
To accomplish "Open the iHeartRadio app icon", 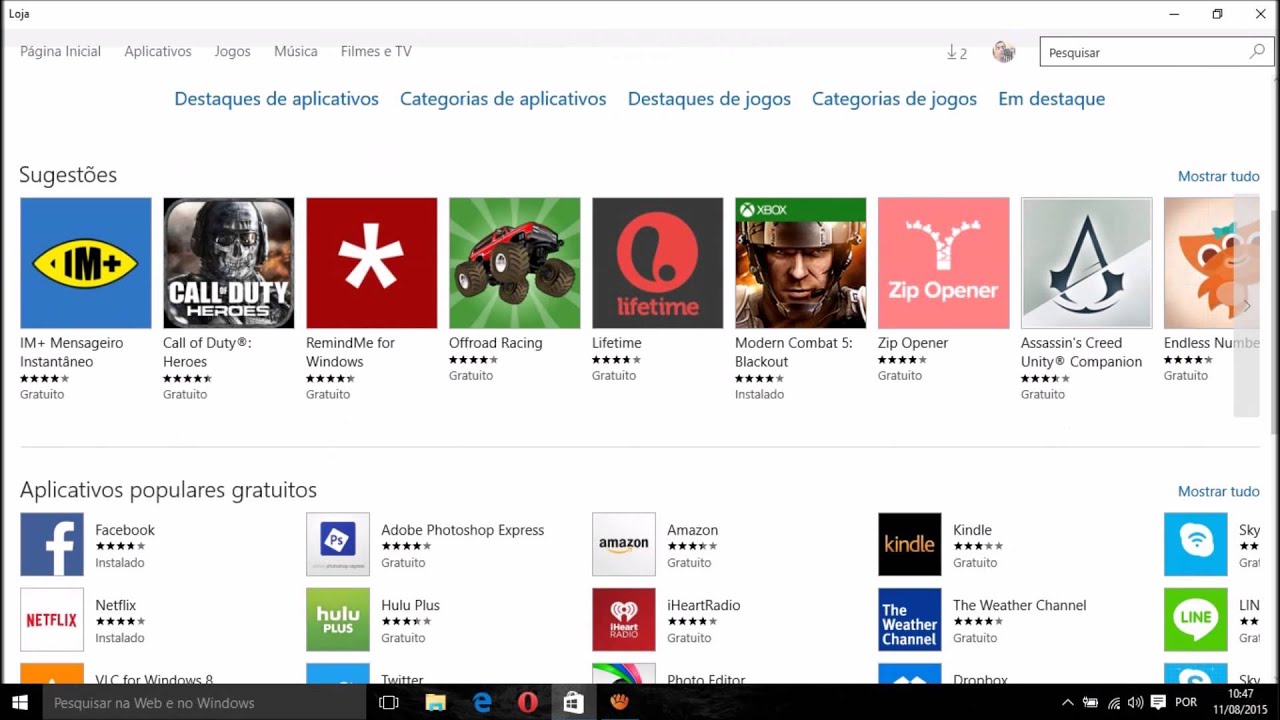I will tap(624, 620).
